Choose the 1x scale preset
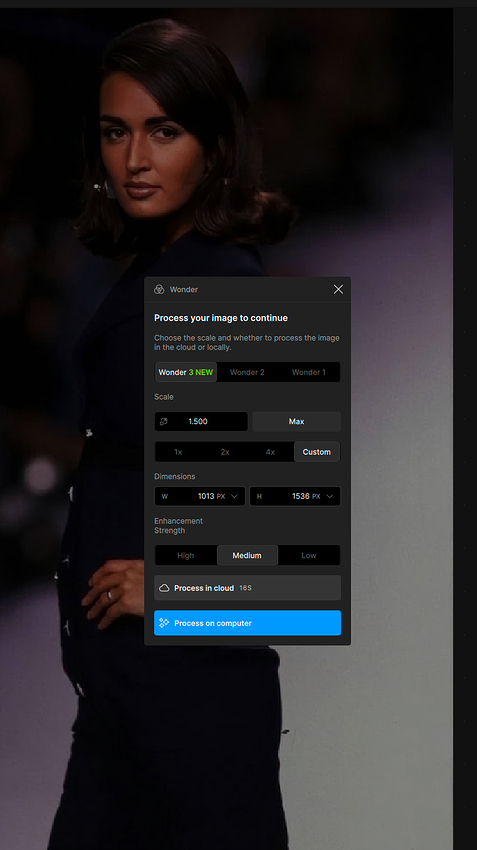The width and height of the screenshot is (477, 850). pyautogui.click(x=178, y=452)
